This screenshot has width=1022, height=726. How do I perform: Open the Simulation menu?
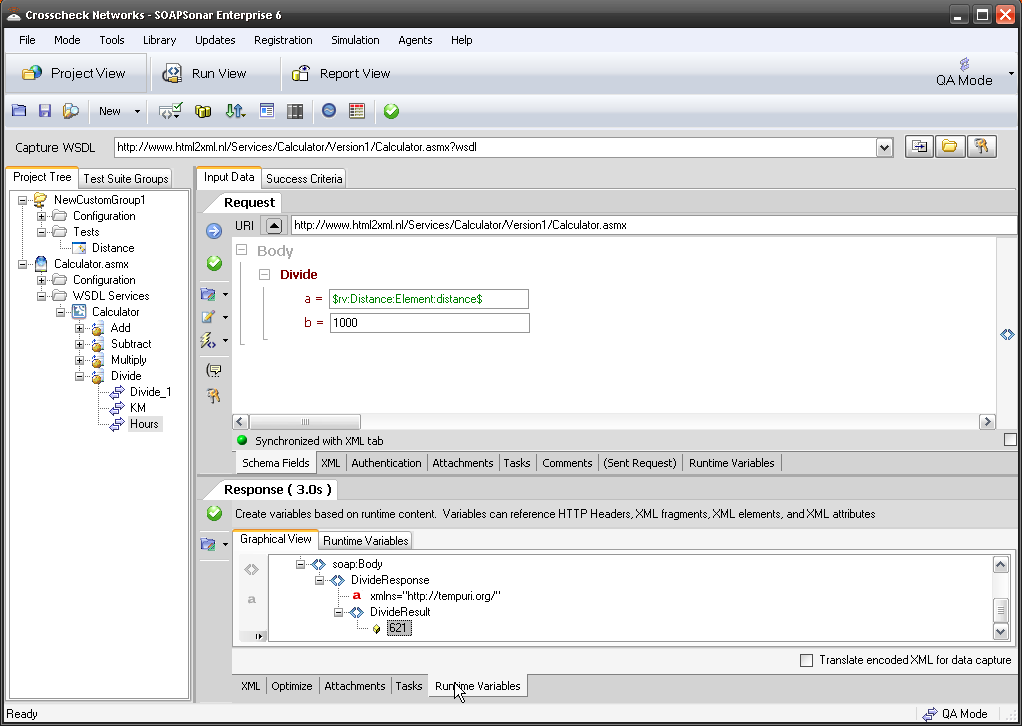coord(355,40)
